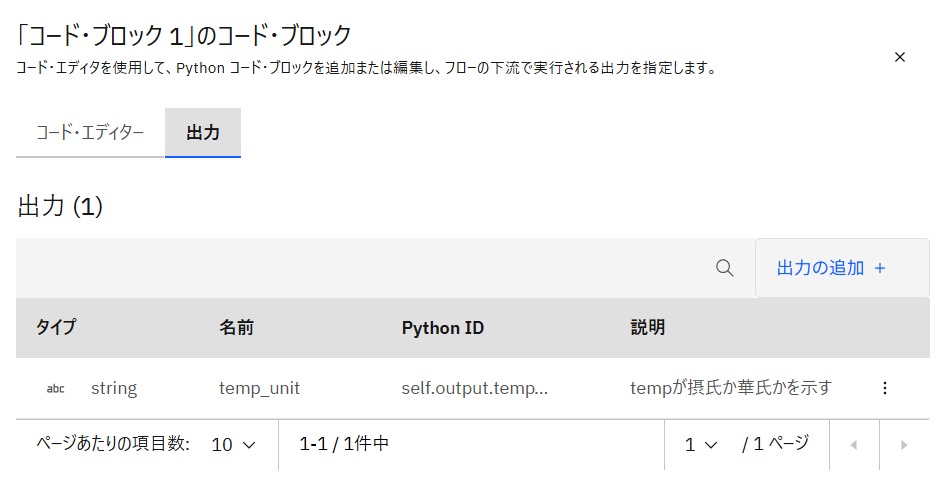
Task: Select the temp_unit name cell
Action: point(259,388)
